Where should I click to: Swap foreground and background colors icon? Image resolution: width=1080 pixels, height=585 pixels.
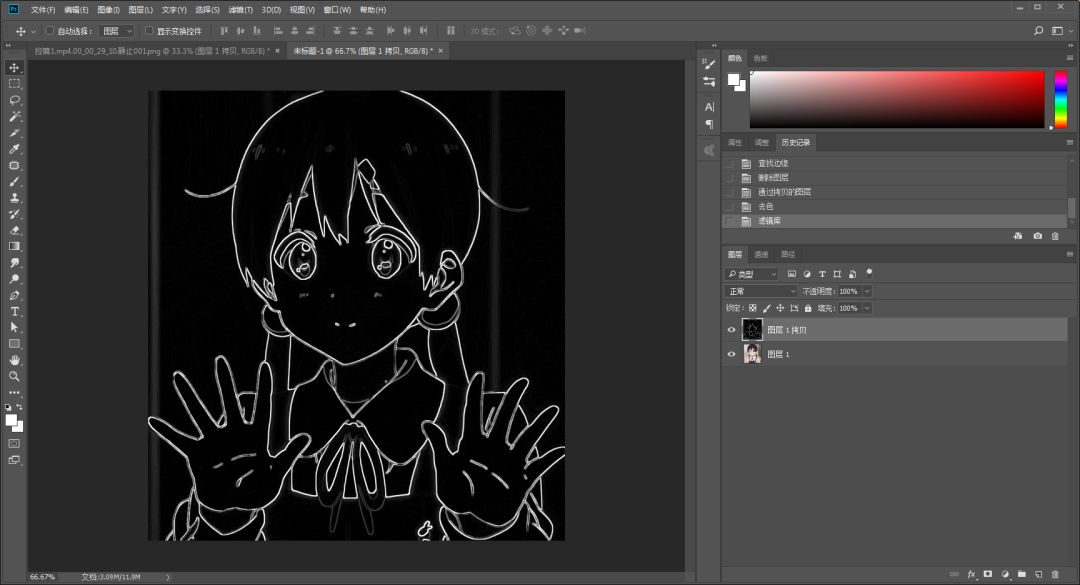tap(19, 408)
